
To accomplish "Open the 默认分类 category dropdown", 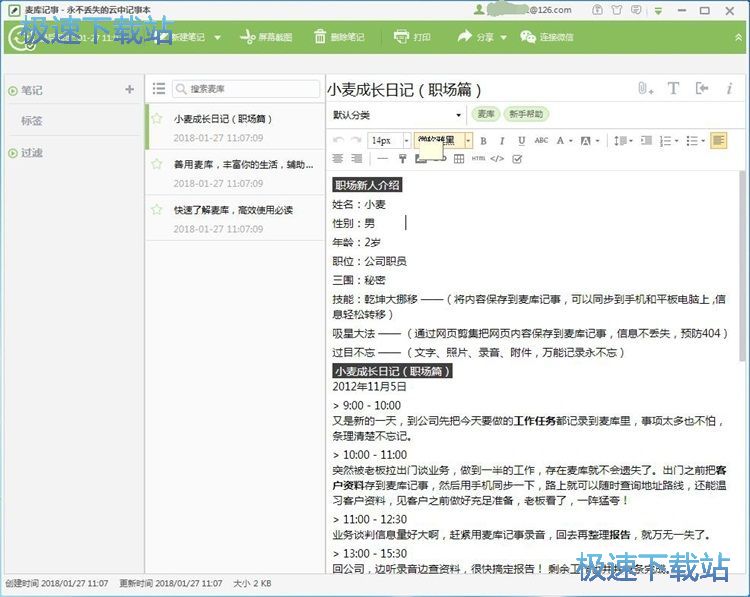I will (x=397, y=115).
